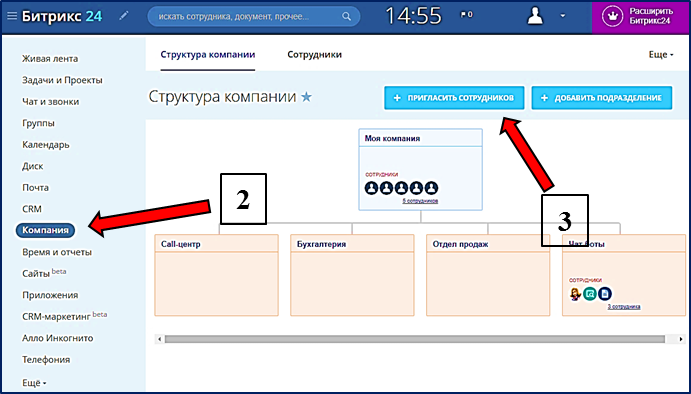Open the 3 сотрудника link
This screenshot has height=394, width=691.
[624, 307]
